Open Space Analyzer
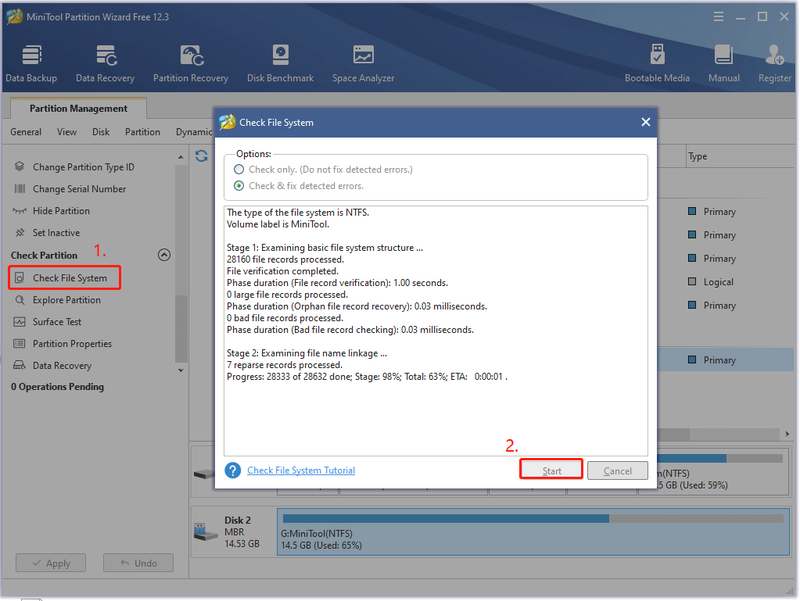800x601 pixels. [x=363, y=63]
